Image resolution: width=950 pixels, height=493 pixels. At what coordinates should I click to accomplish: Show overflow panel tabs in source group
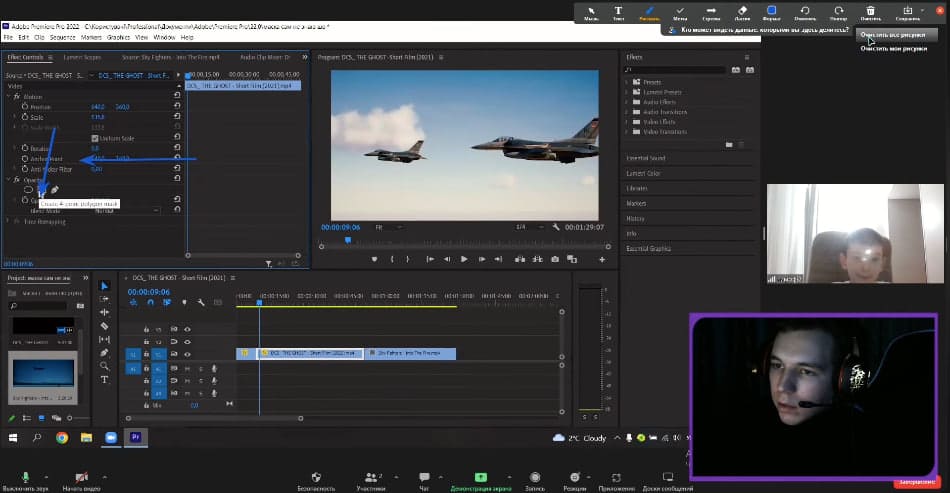[304, 58]
